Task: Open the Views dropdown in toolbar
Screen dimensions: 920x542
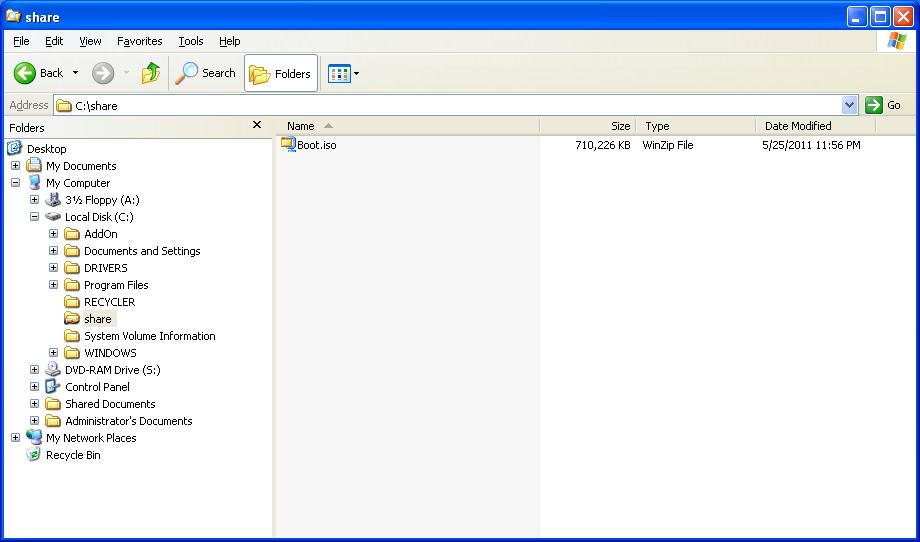Action: click(344, 73)
